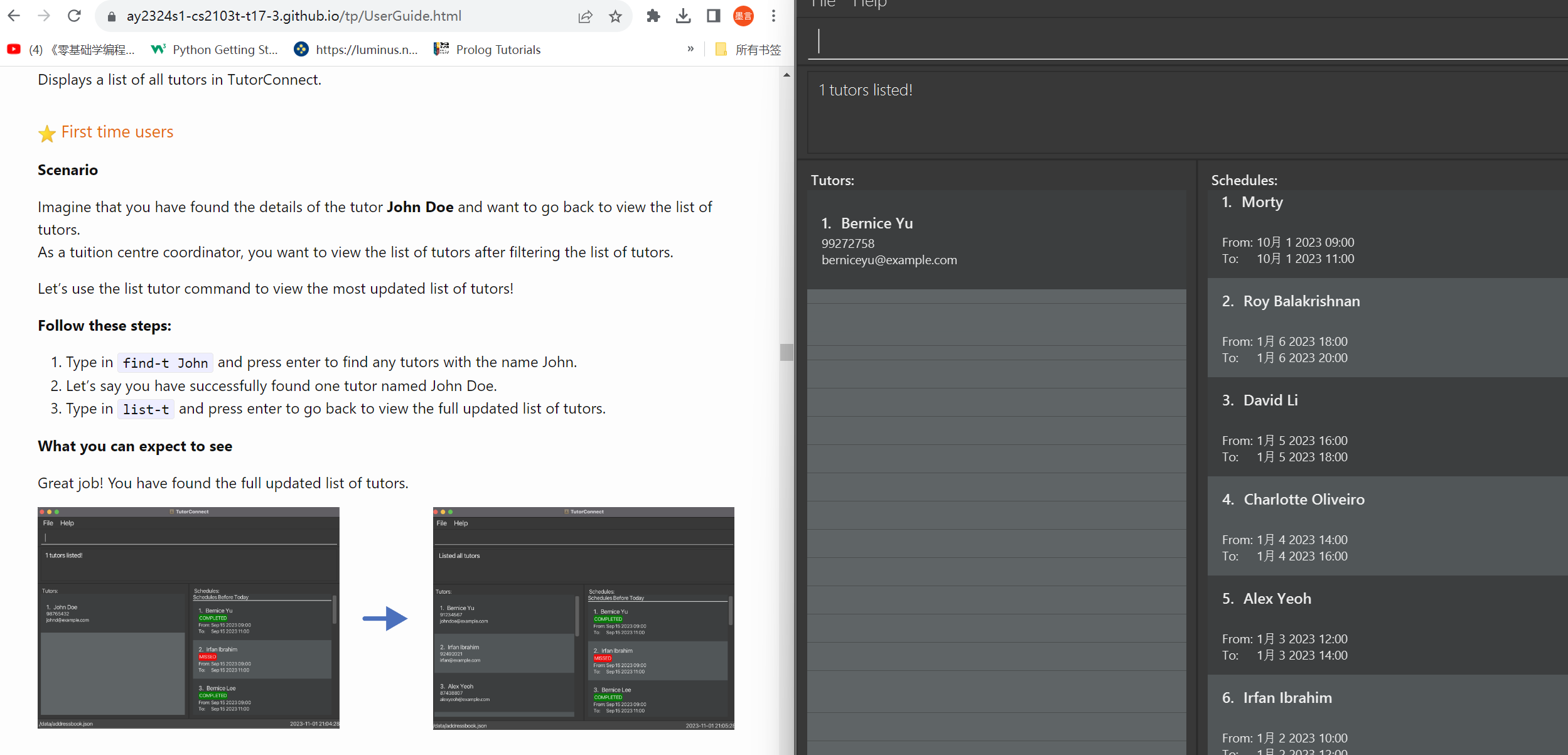The image size is (1568, 755).
Task: Click the page's vertical scrollbar thumb
Action: coord(787,352)
